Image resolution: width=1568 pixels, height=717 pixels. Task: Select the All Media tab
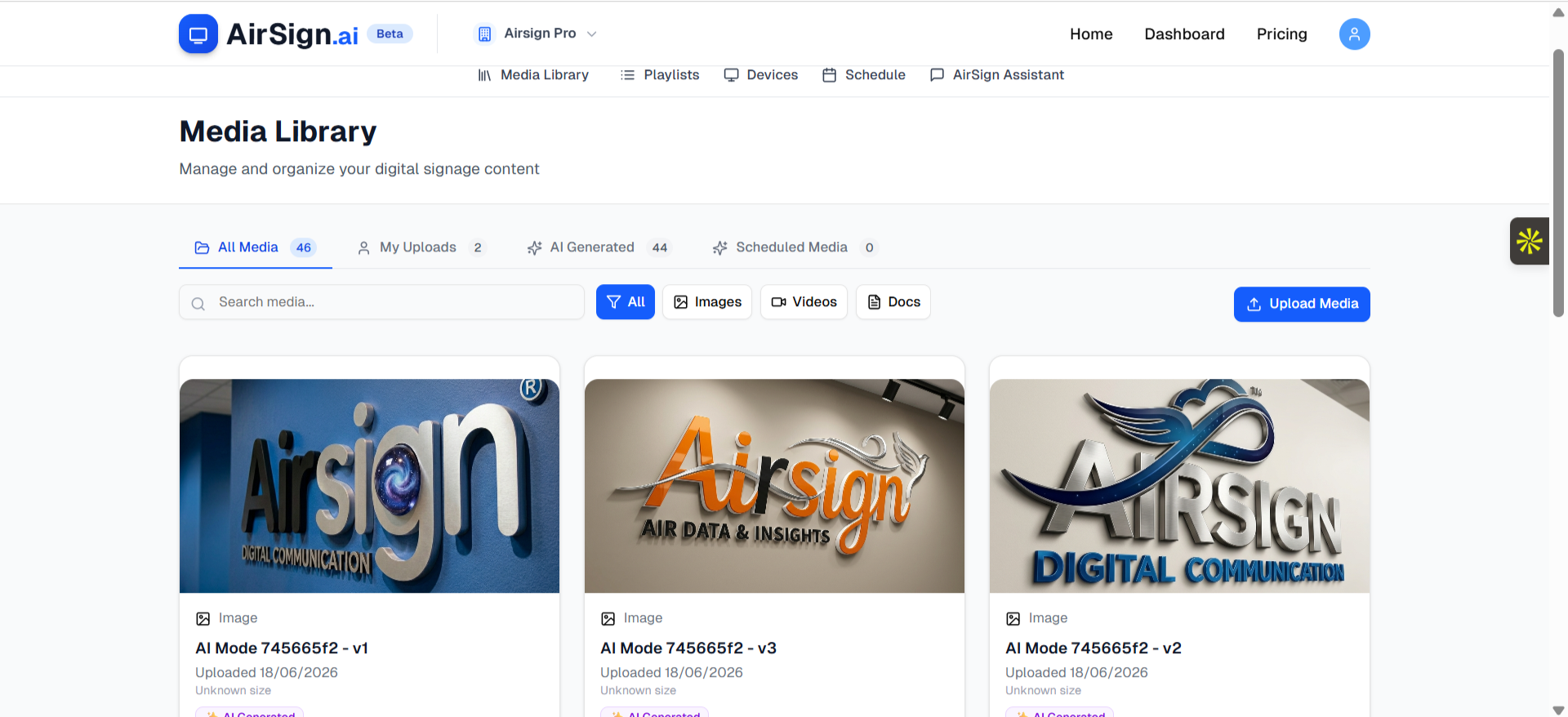point(256,247)
